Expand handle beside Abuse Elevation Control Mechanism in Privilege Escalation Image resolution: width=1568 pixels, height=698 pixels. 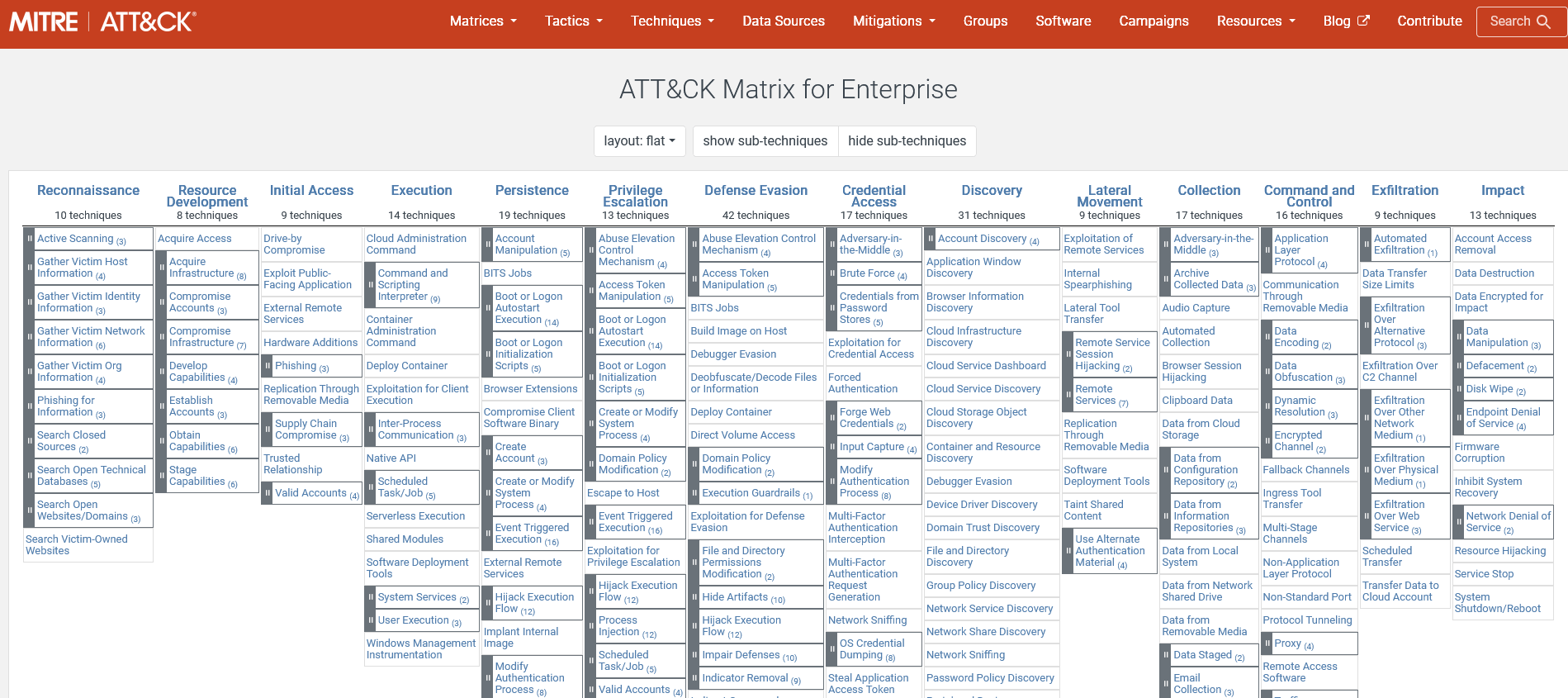(590, 250)
